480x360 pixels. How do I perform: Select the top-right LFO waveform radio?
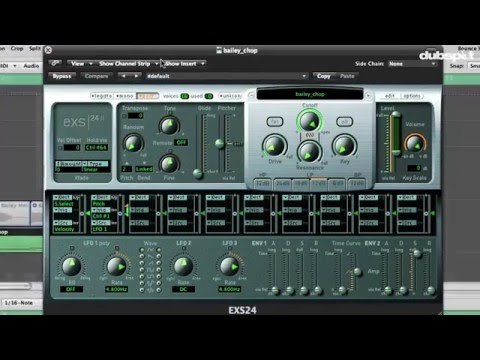pyautogui.click(x=159, y=250)
